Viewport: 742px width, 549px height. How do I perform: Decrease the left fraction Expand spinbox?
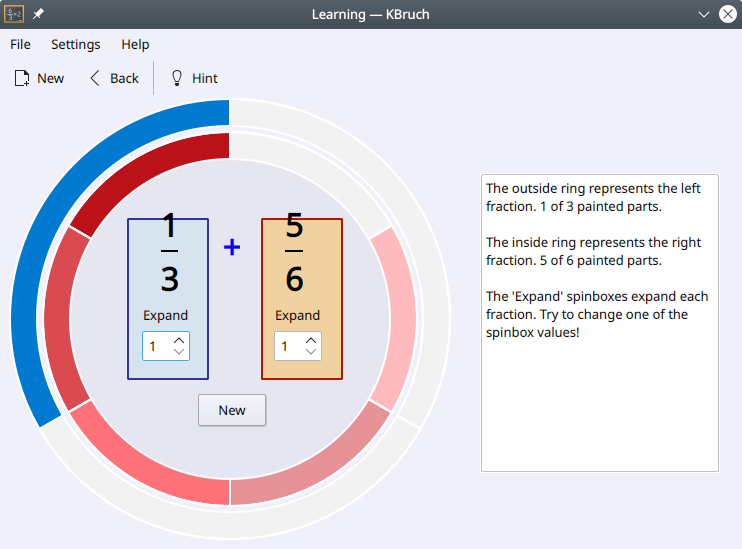pyautogui.click(x=179, y=352)
